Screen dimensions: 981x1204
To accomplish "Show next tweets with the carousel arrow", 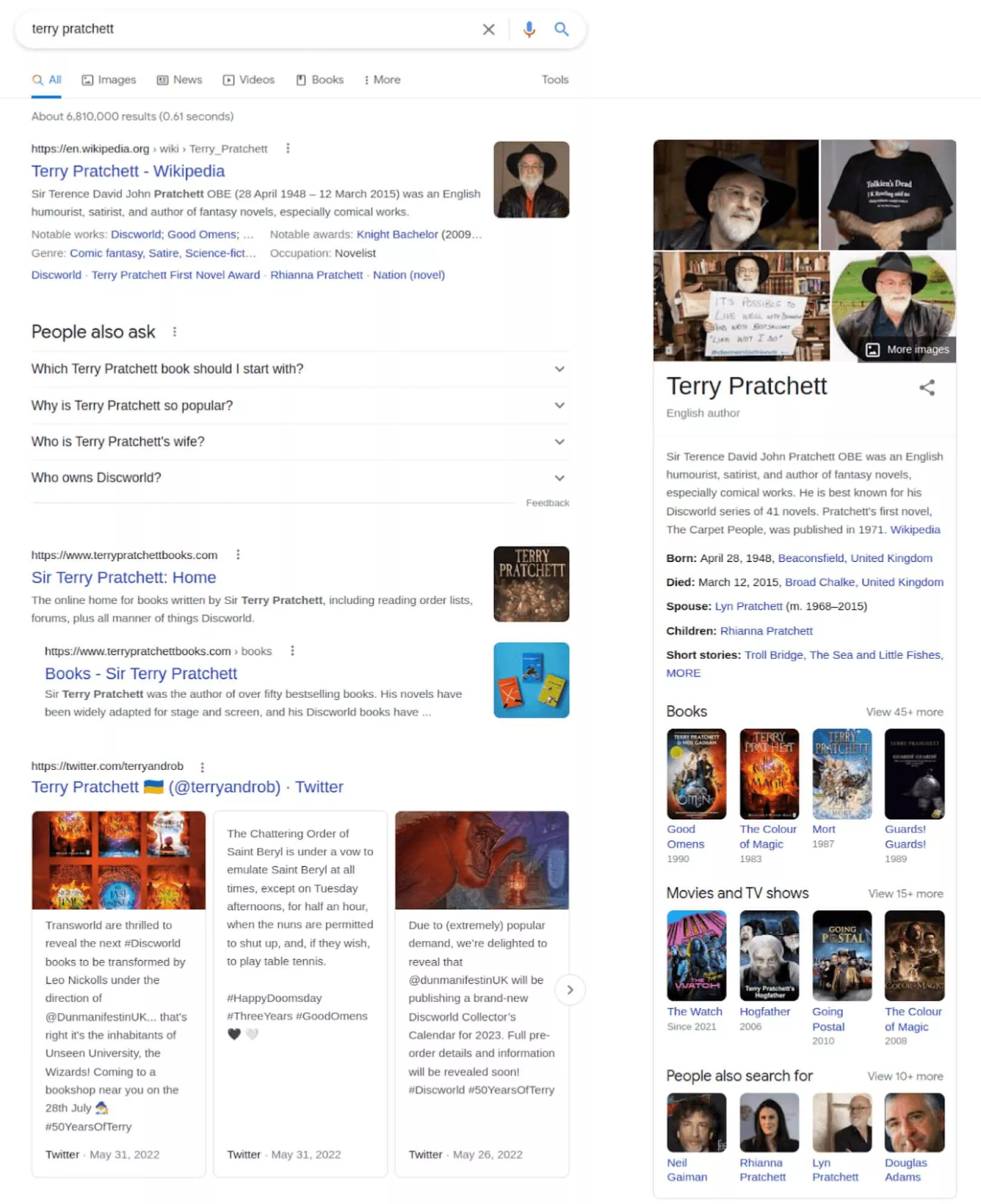I will click(570, 990).
